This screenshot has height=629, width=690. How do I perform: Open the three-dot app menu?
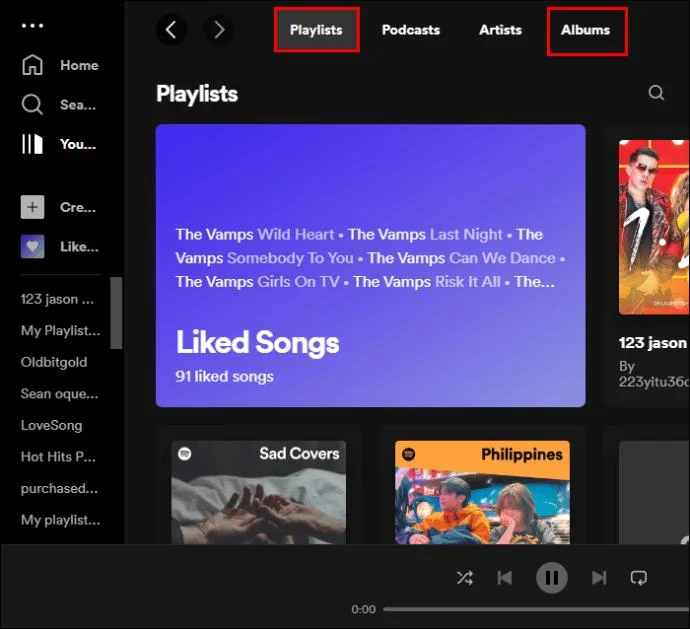click(33, 26)
